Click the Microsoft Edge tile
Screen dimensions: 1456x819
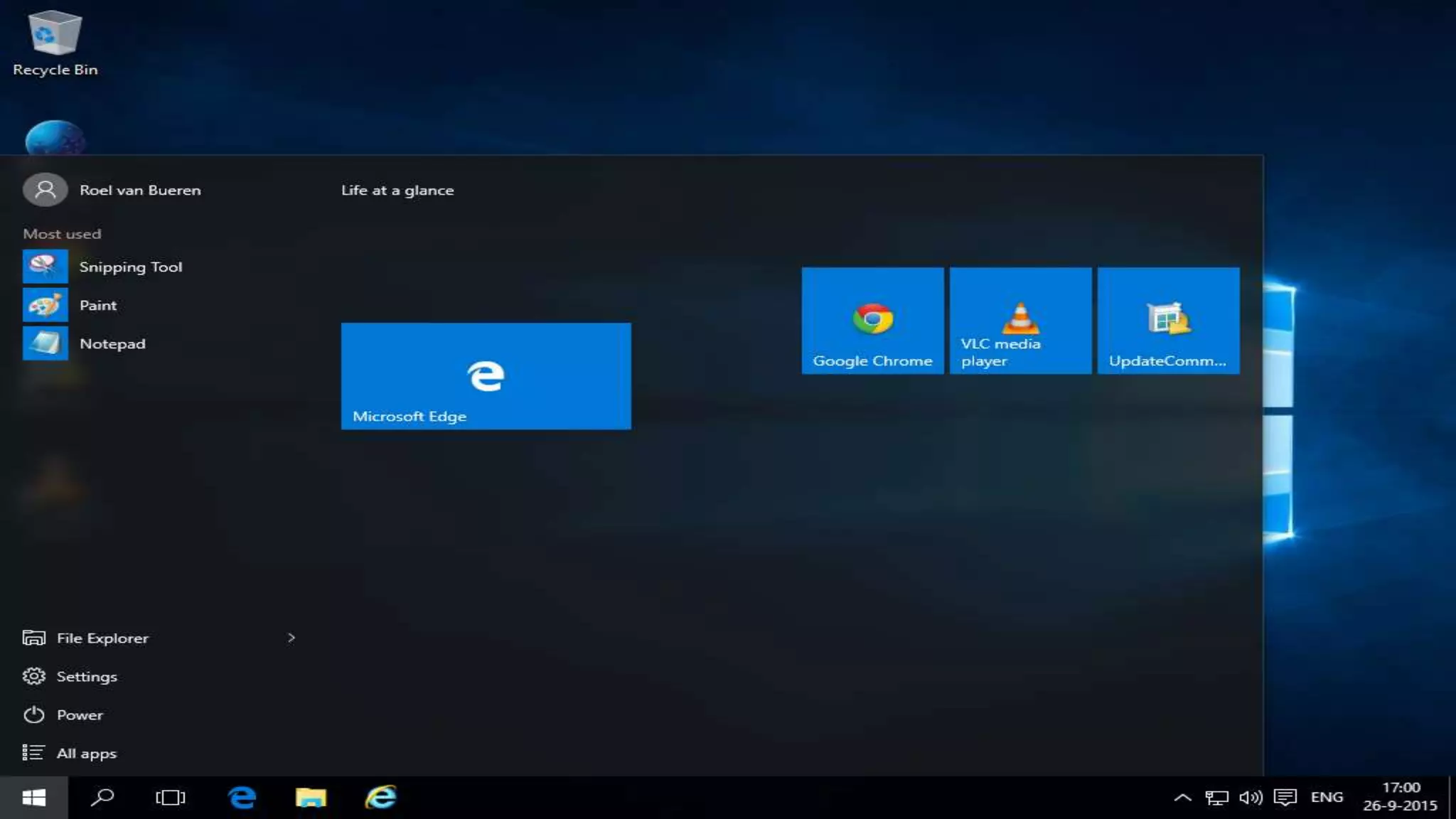click(486, 376)
